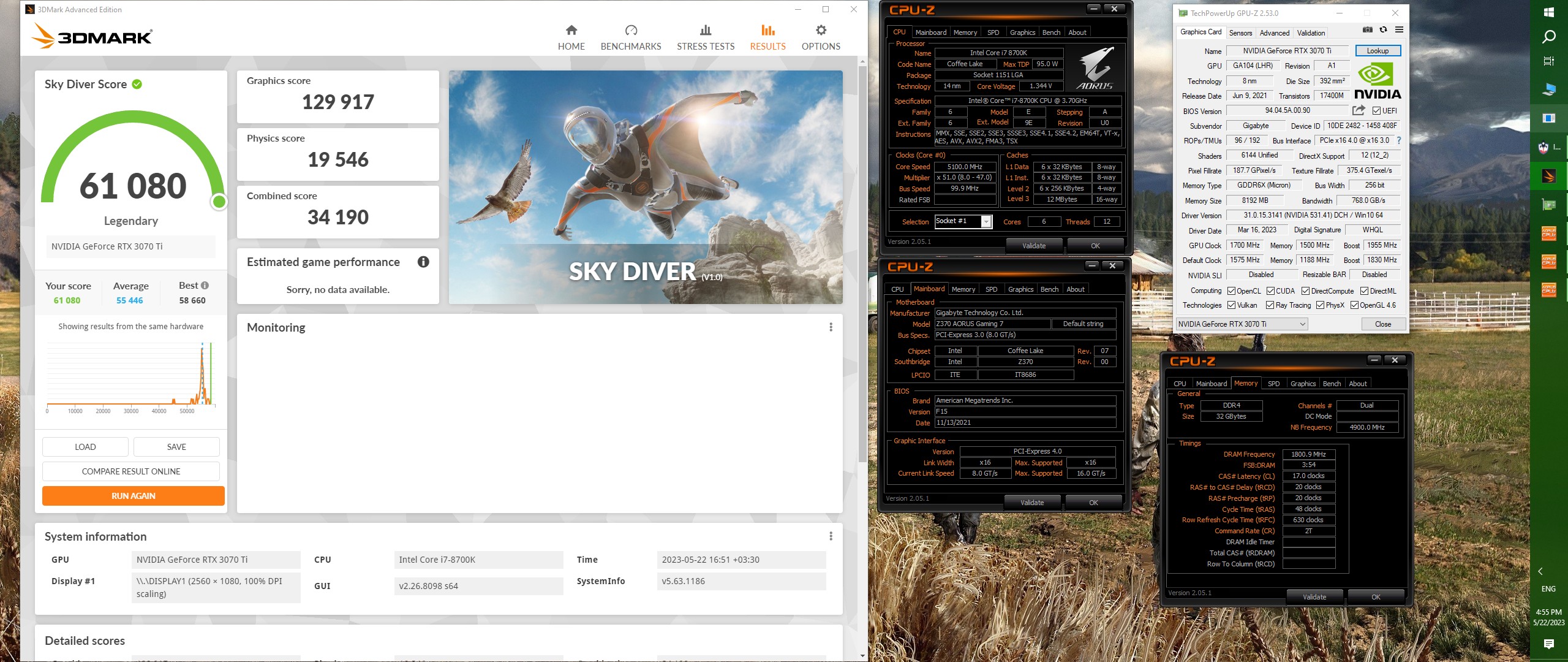Open the System information three-dot menu
The width and height of the screenshot is (1568, 662).
point(831,536)
